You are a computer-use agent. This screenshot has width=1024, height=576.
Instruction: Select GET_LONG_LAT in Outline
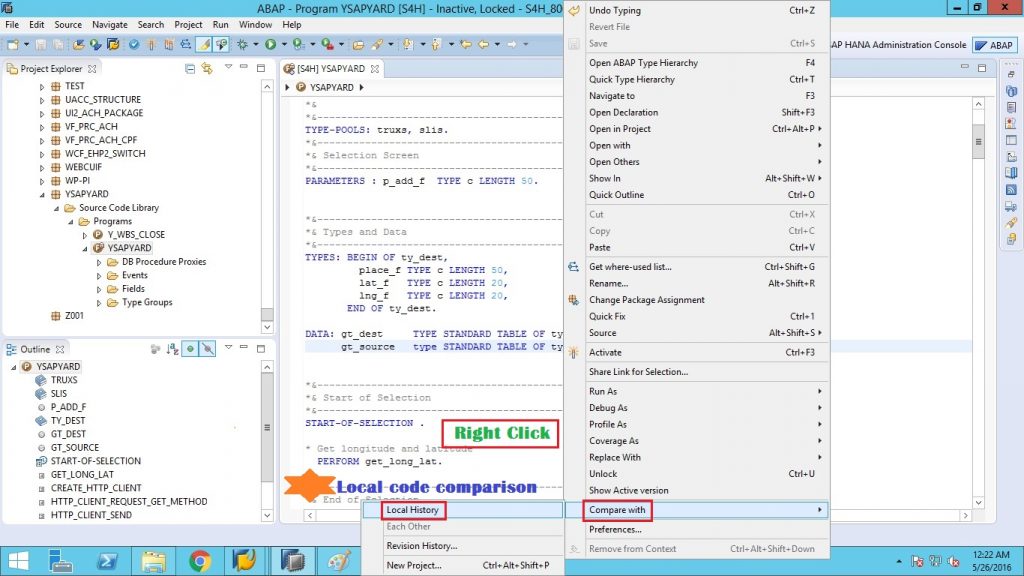[x=82, y=475]
